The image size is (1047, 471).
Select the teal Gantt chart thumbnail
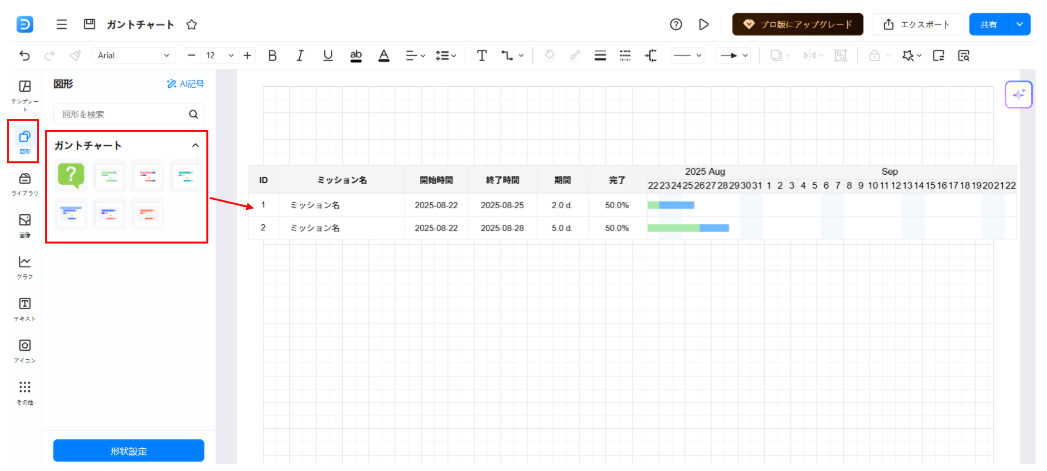[x=186, y=176]
